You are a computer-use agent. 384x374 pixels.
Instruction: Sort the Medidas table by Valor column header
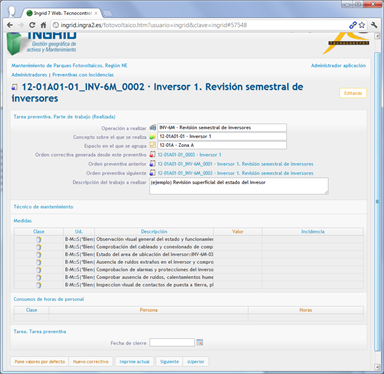(238, 231)
